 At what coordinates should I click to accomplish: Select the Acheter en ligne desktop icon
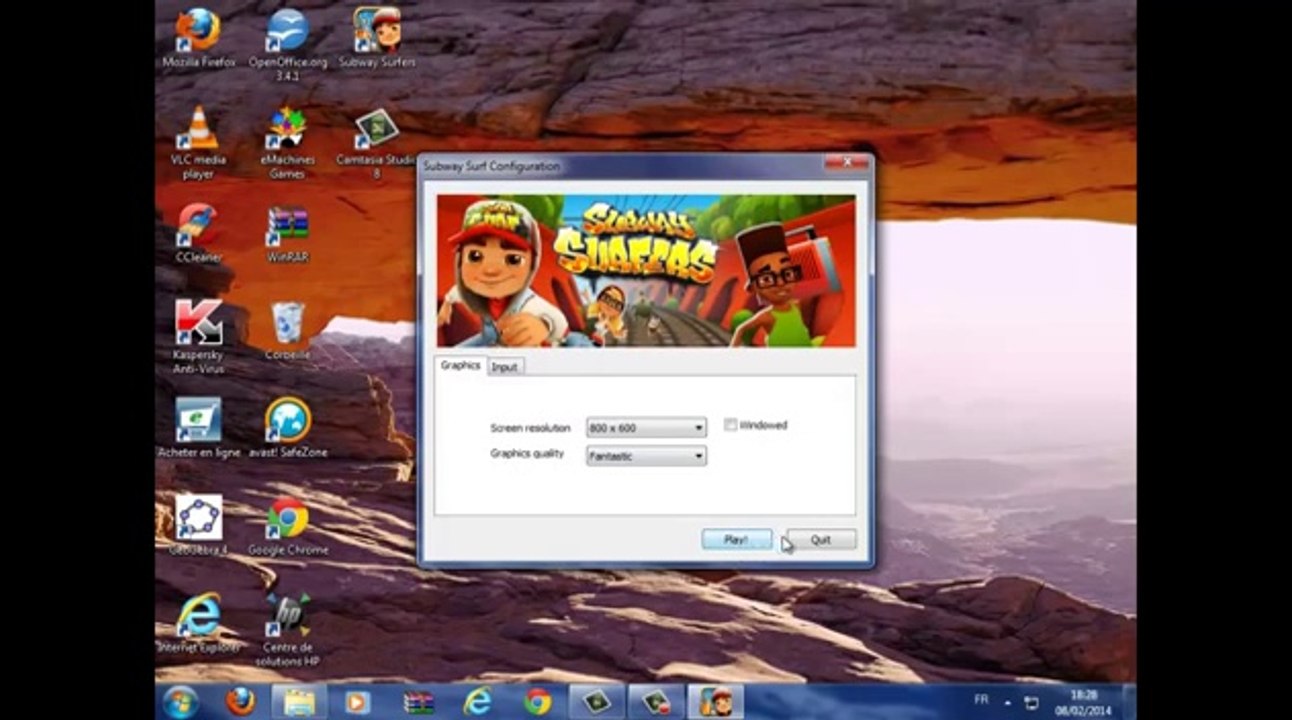(x=199, y=428)
